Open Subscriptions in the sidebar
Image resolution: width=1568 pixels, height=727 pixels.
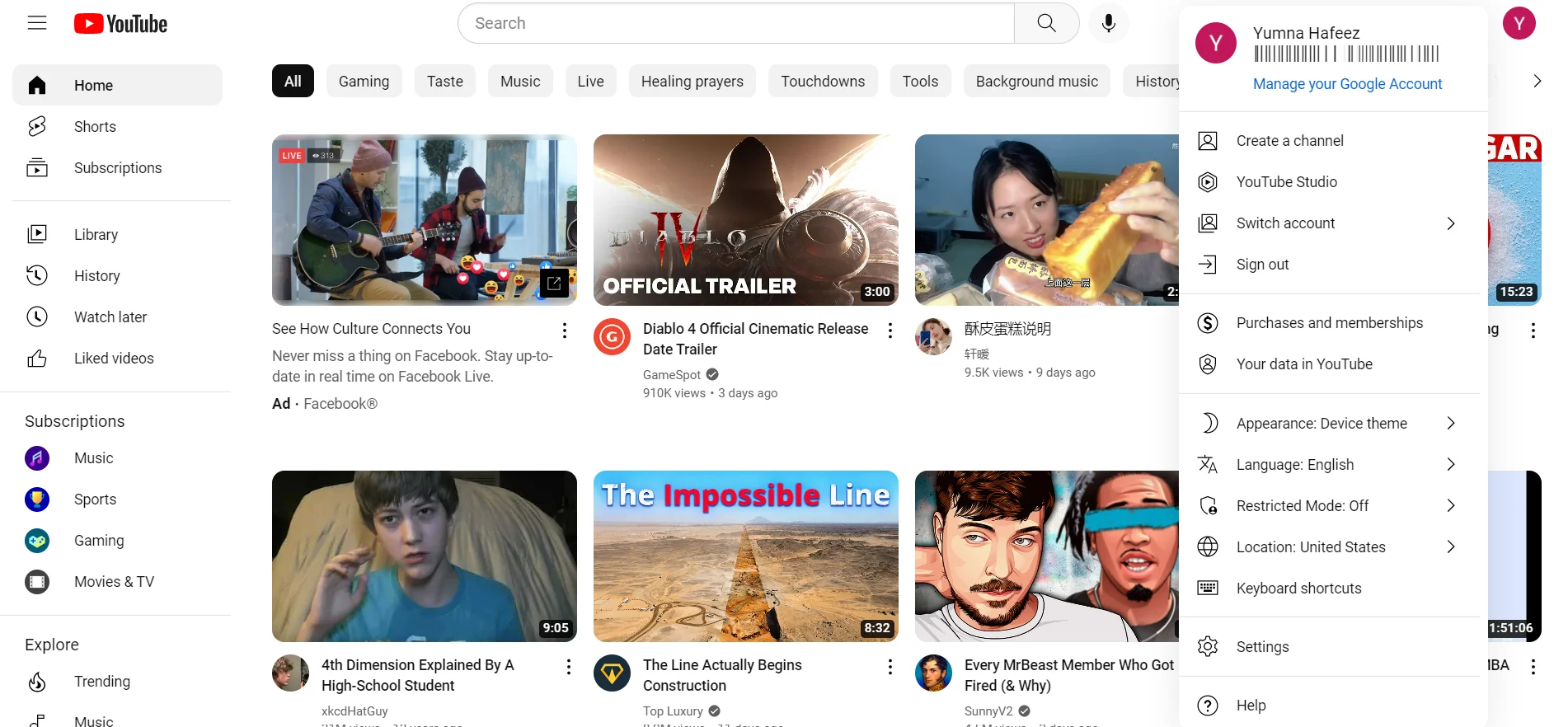point(117,167)
